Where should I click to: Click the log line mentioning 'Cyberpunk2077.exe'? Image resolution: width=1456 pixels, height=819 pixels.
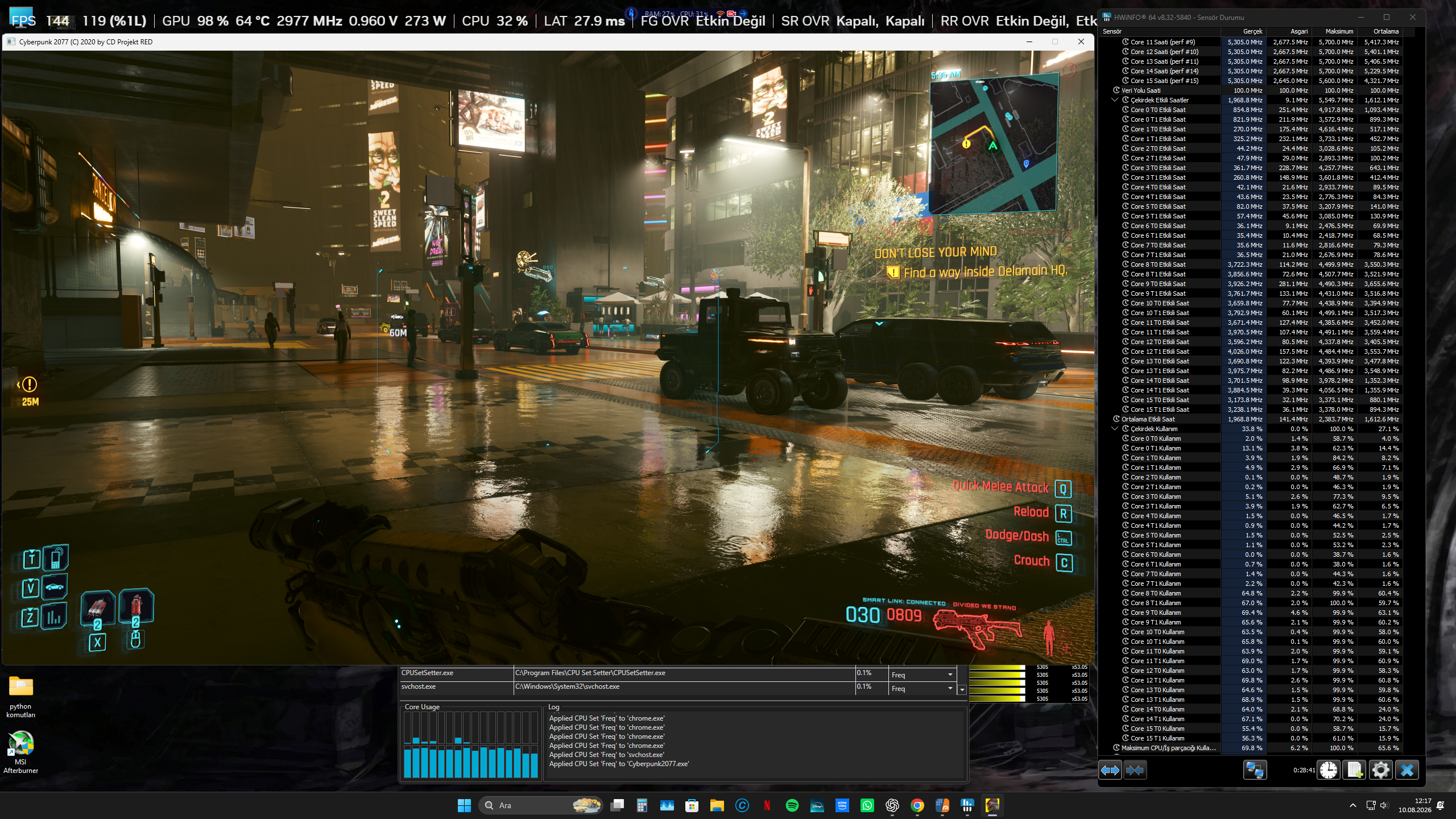coord(619,764)
